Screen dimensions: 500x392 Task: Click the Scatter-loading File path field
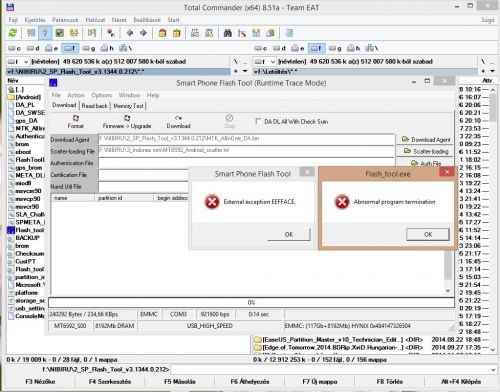tap(246, 151)
